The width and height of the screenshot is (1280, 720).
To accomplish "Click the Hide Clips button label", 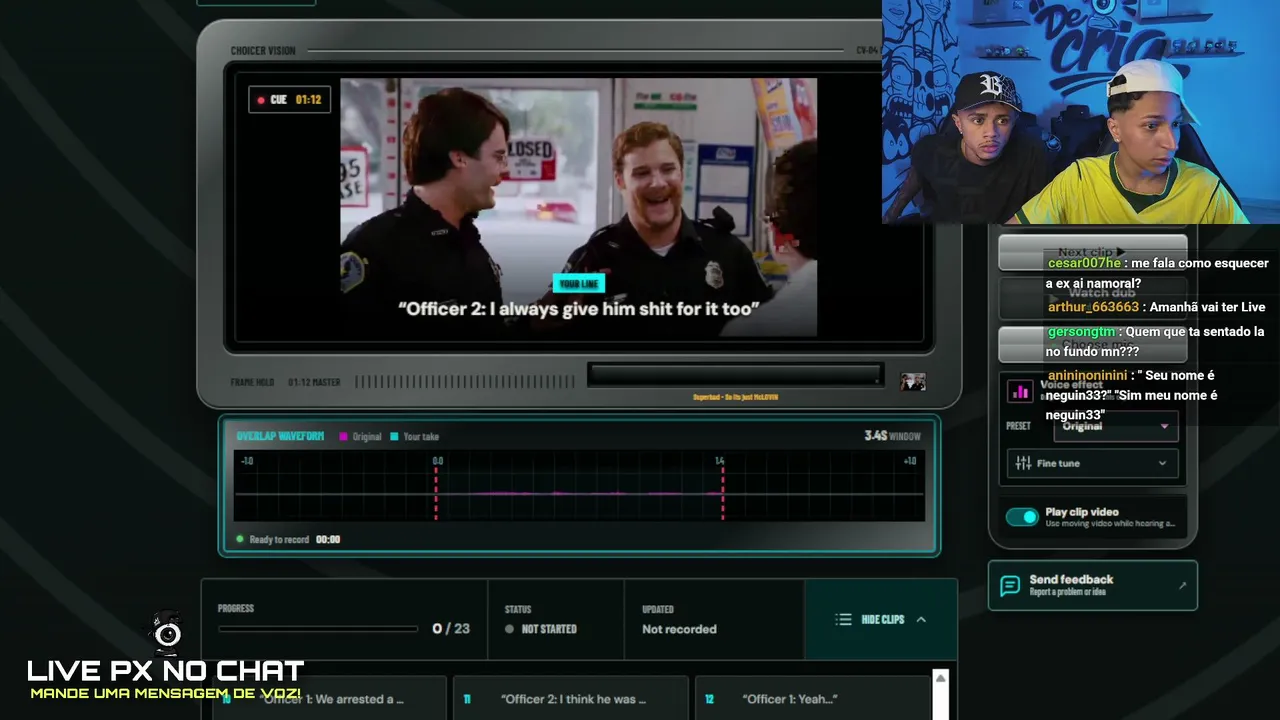I will 883,620.
